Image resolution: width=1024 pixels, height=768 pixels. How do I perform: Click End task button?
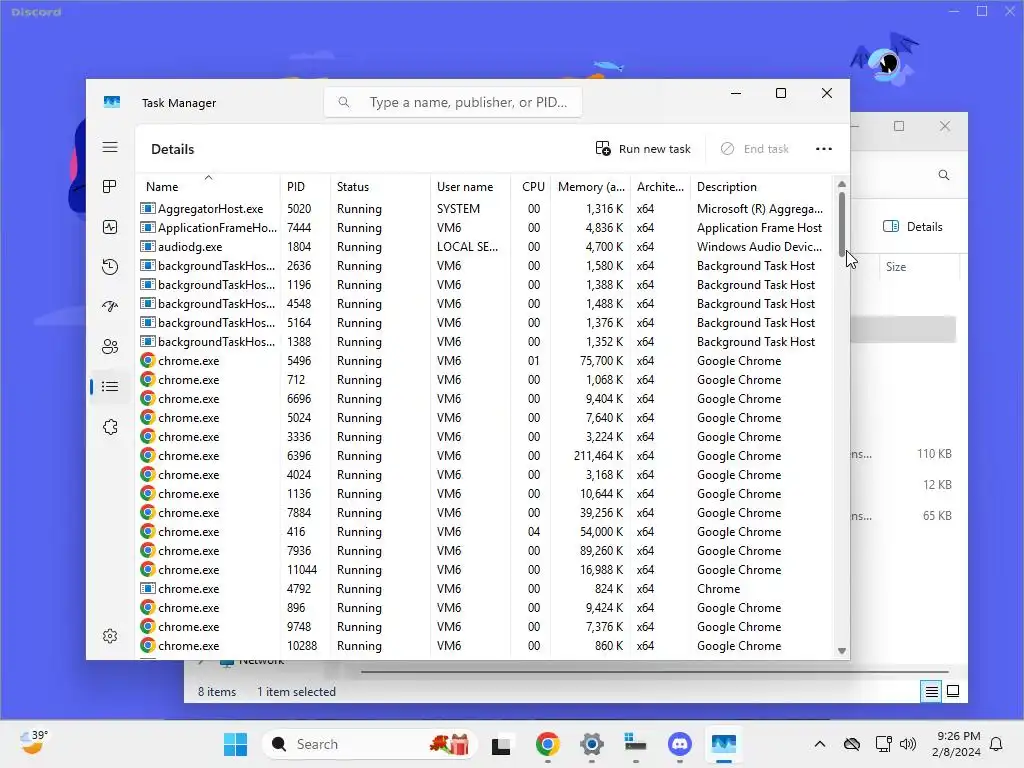[x=754, y=149]
